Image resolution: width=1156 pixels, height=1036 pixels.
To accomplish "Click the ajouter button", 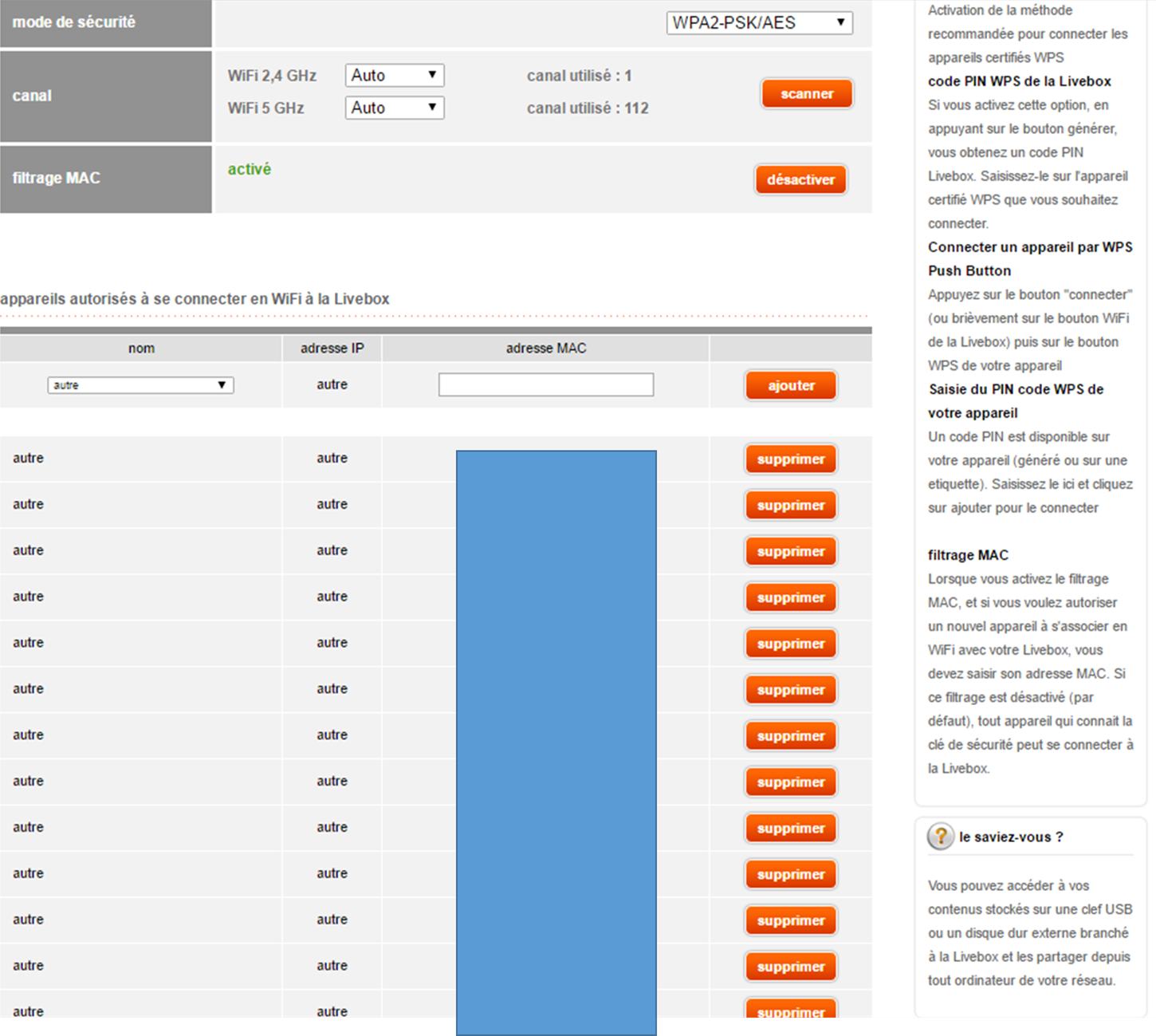I will pyautogui.click(x=791, y=385).
